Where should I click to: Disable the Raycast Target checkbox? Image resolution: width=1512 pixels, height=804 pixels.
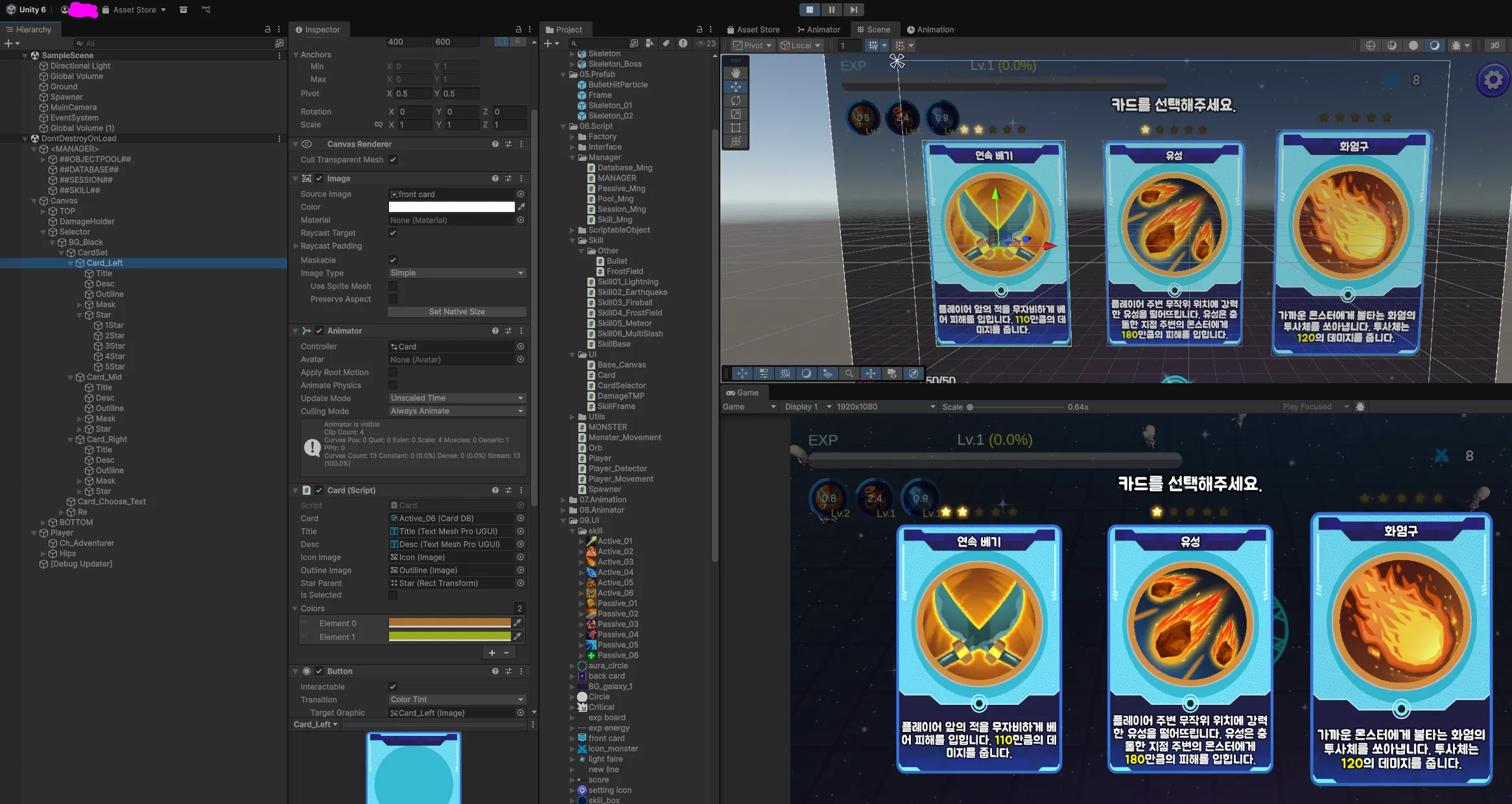pyautogui.click(x=393, y=233)
